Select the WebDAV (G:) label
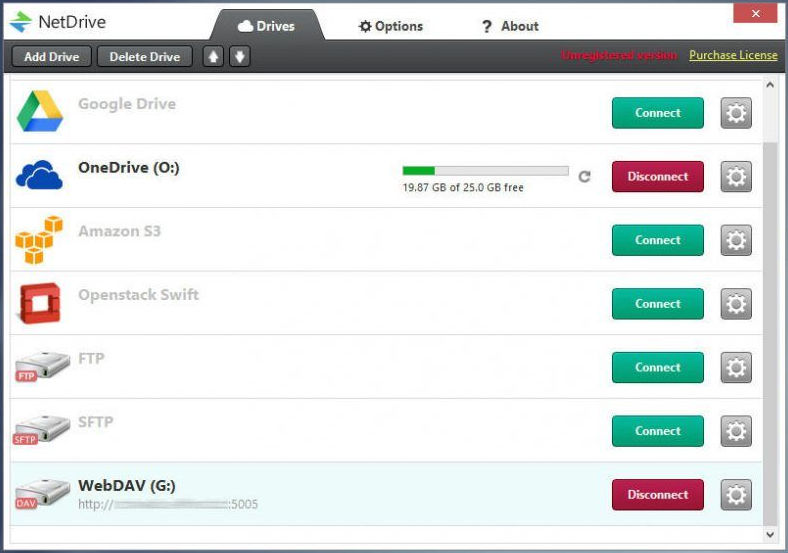 click(x=127, y=486)
